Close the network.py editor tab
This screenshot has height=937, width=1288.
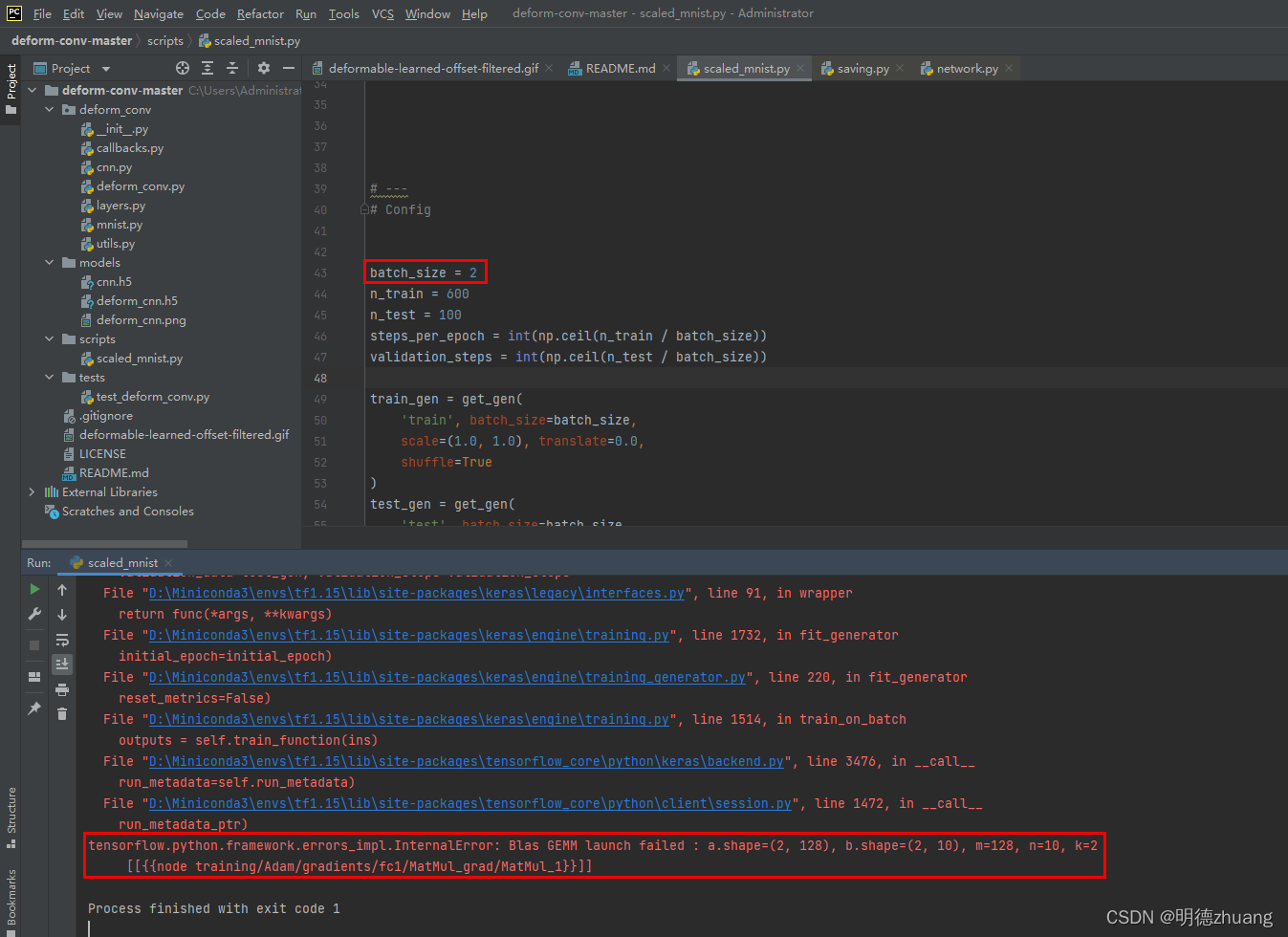(x=1009, y=68)
